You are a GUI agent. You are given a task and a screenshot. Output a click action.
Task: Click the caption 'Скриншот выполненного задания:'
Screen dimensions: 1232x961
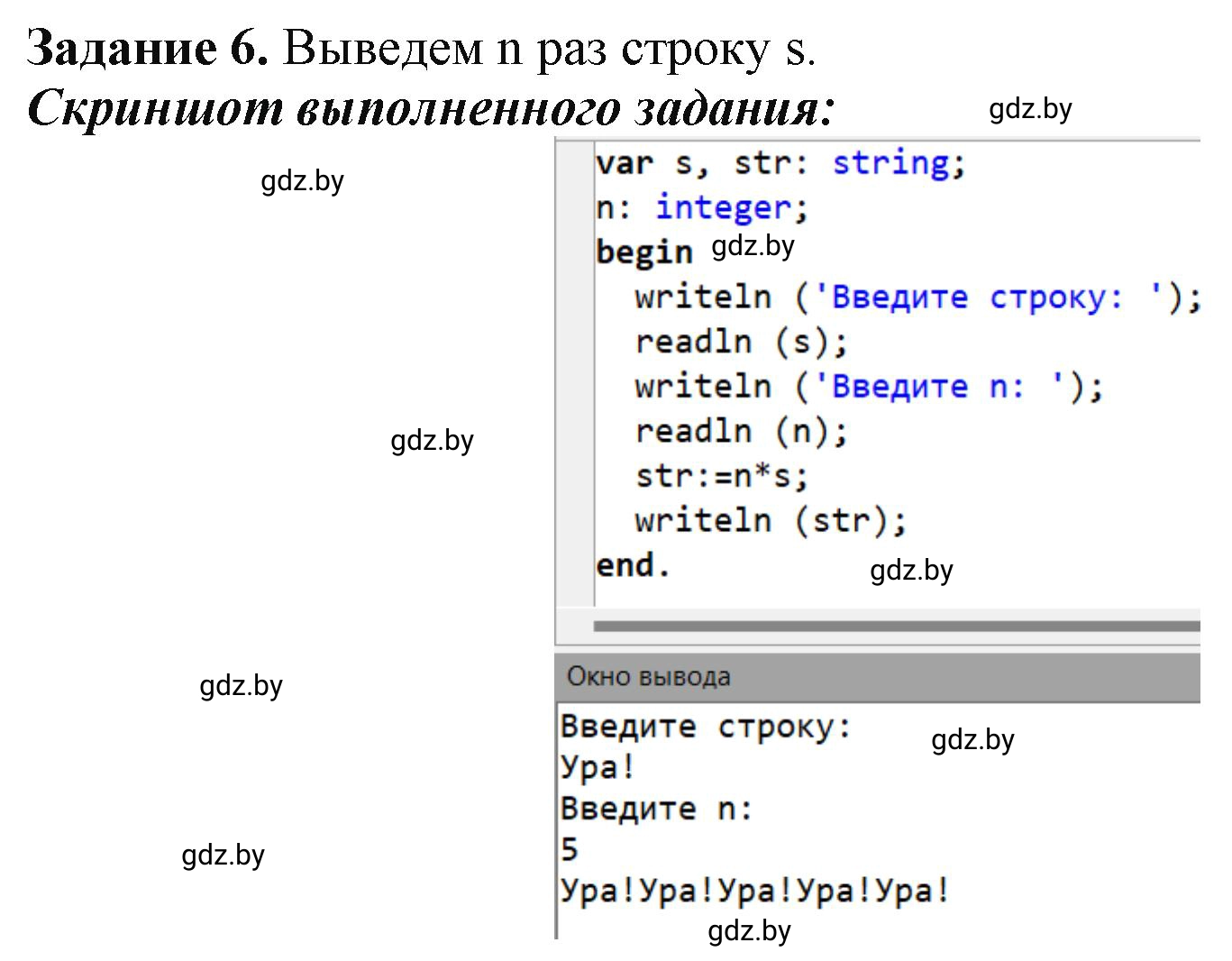(x=431, y=108)
